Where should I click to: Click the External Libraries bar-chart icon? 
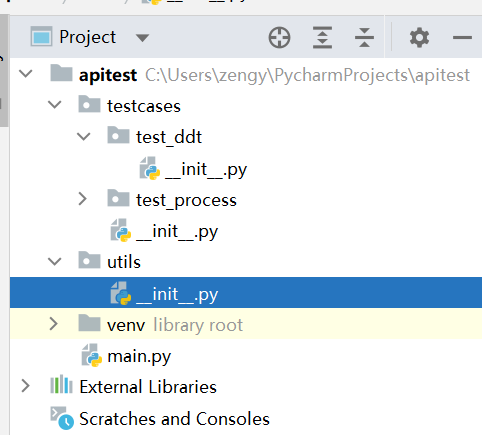pos(61,385)
